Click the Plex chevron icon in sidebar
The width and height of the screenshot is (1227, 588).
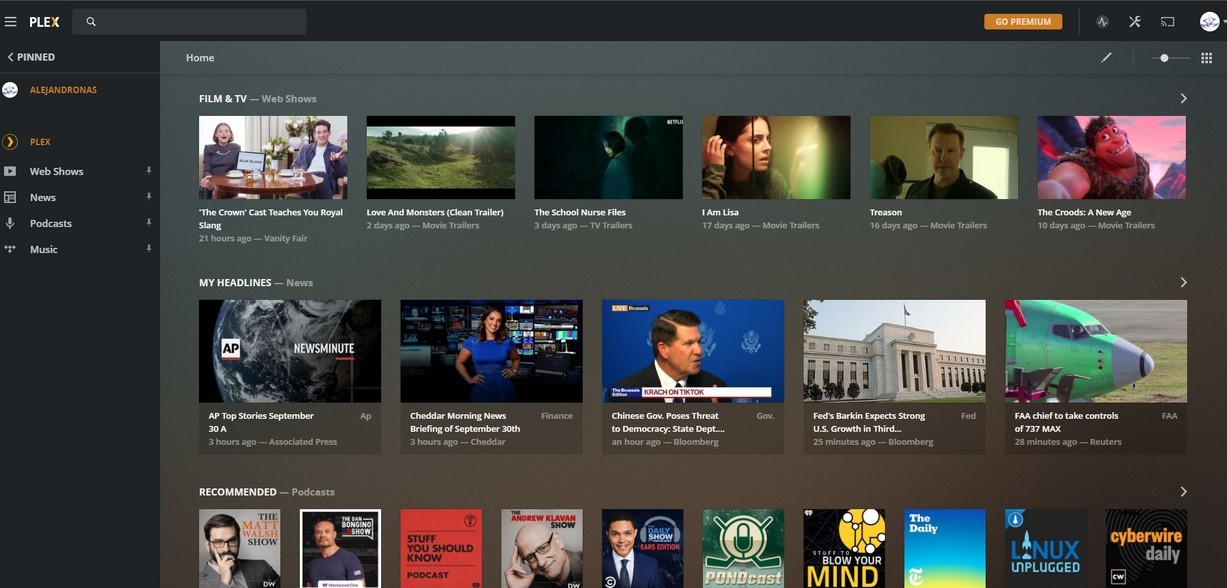pos(11,142)
